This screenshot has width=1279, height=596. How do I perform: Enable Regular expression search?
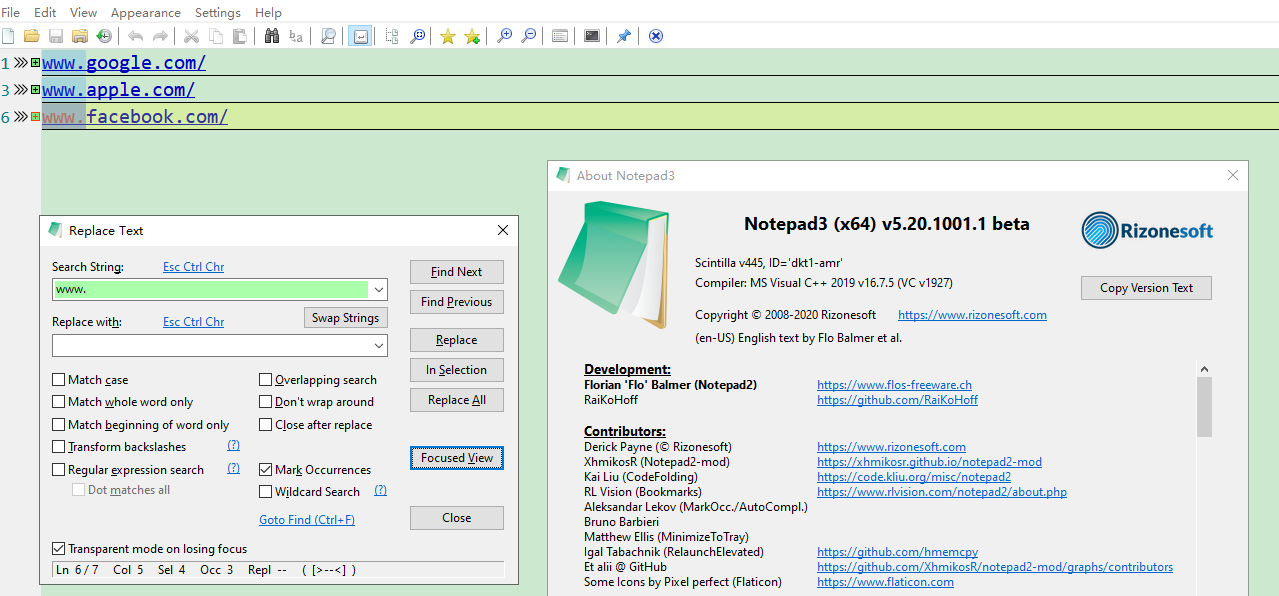(59, 470)
